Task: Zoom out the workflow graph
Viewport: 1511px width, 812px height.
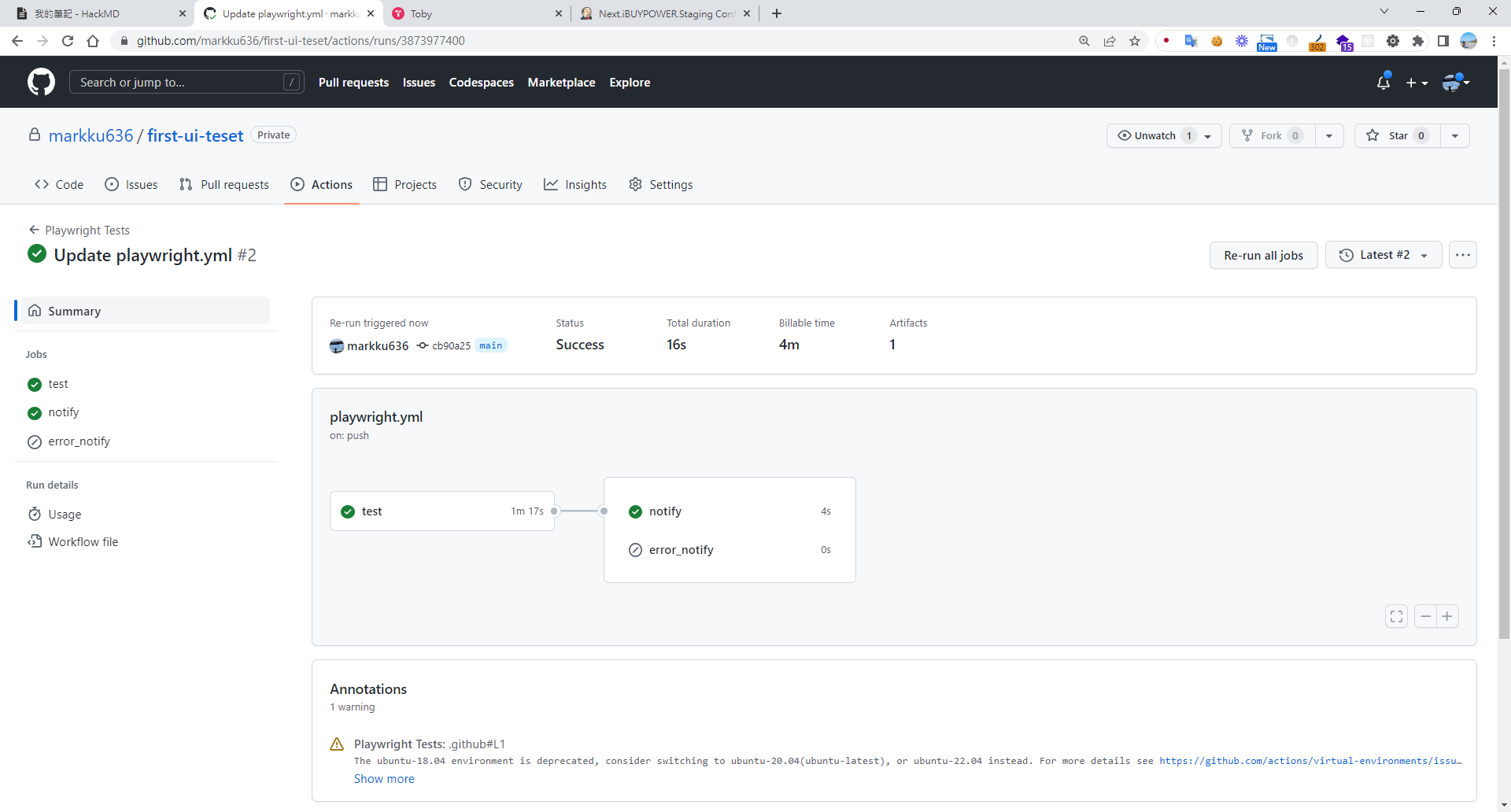Action: (x=1425, y=616)
